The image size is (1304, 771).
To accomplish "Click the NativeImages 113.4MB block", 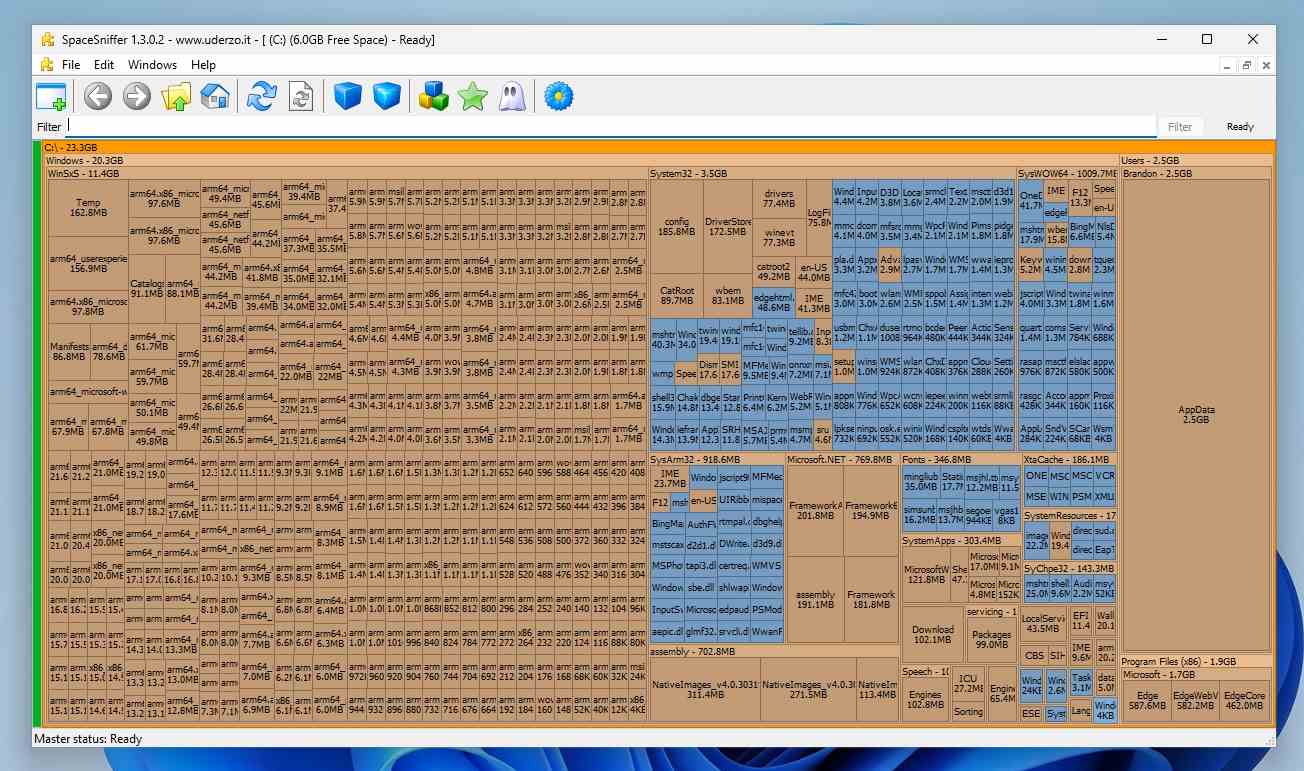I will coord(877,689).
